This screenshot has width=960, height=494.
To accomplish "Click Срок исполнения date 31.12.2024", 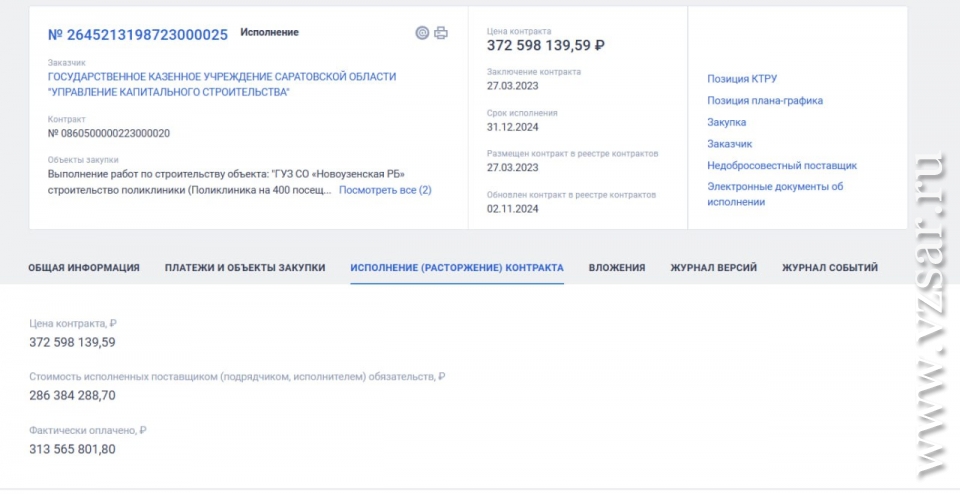I will (x=512, y=127).
